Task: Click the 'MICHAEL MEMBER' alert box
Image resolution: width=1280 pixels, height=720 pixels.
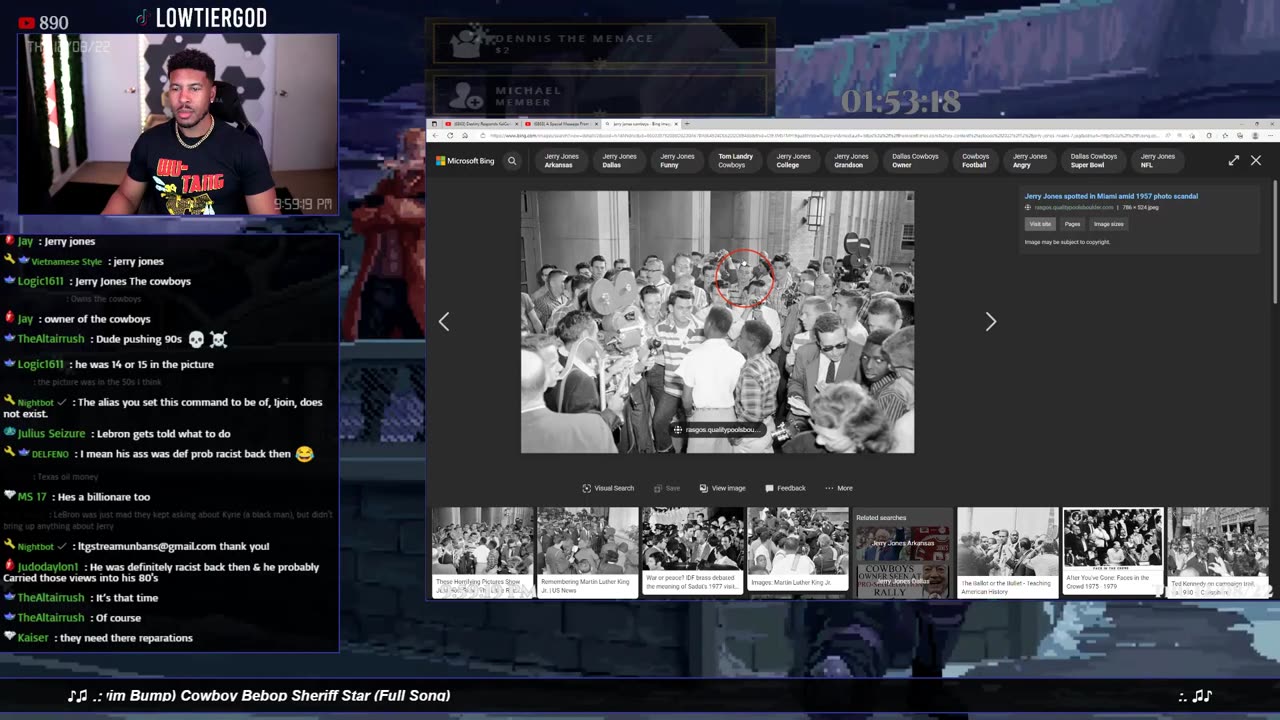Action: [x=600, y=97]
